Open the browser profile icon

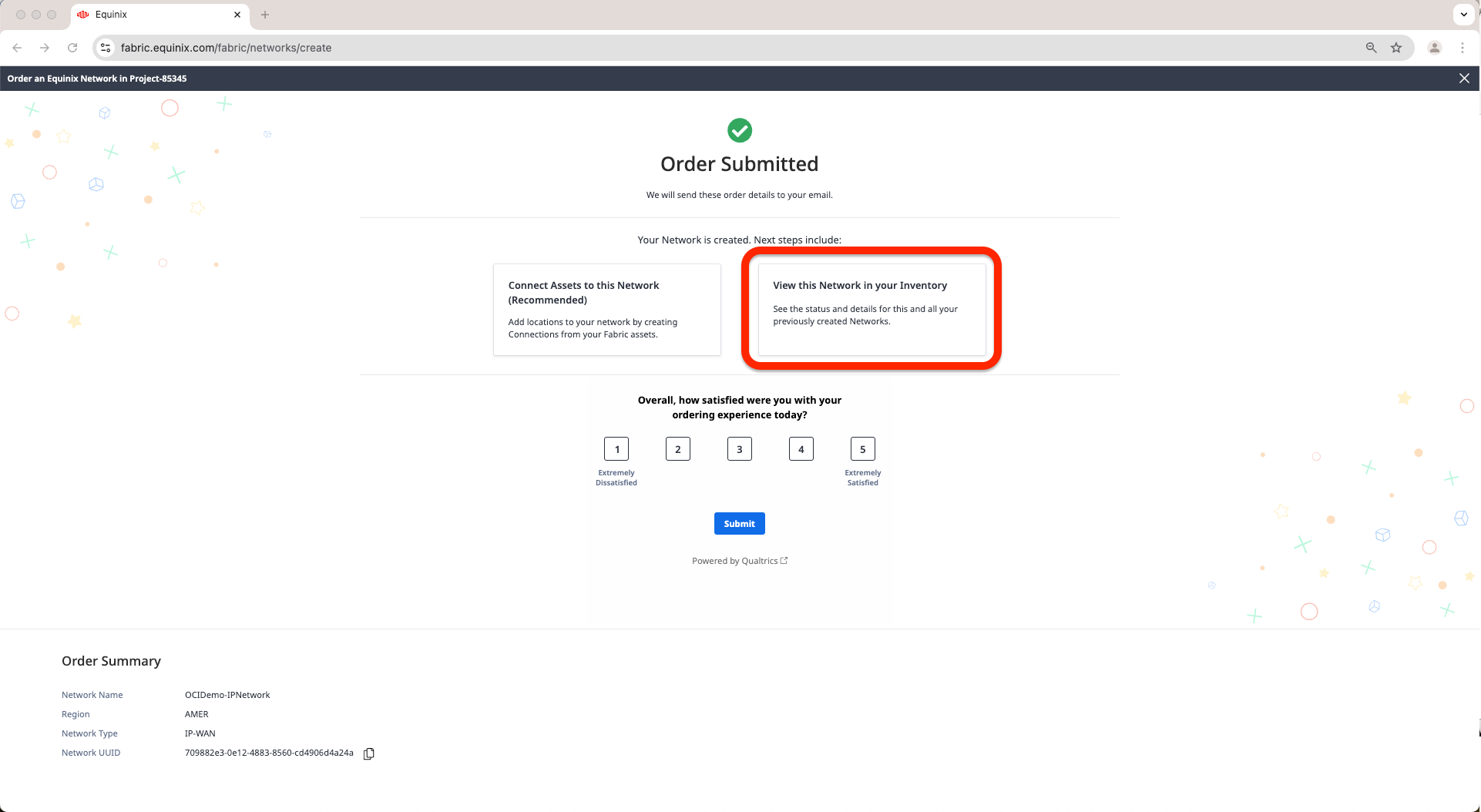pos(1435,48)
